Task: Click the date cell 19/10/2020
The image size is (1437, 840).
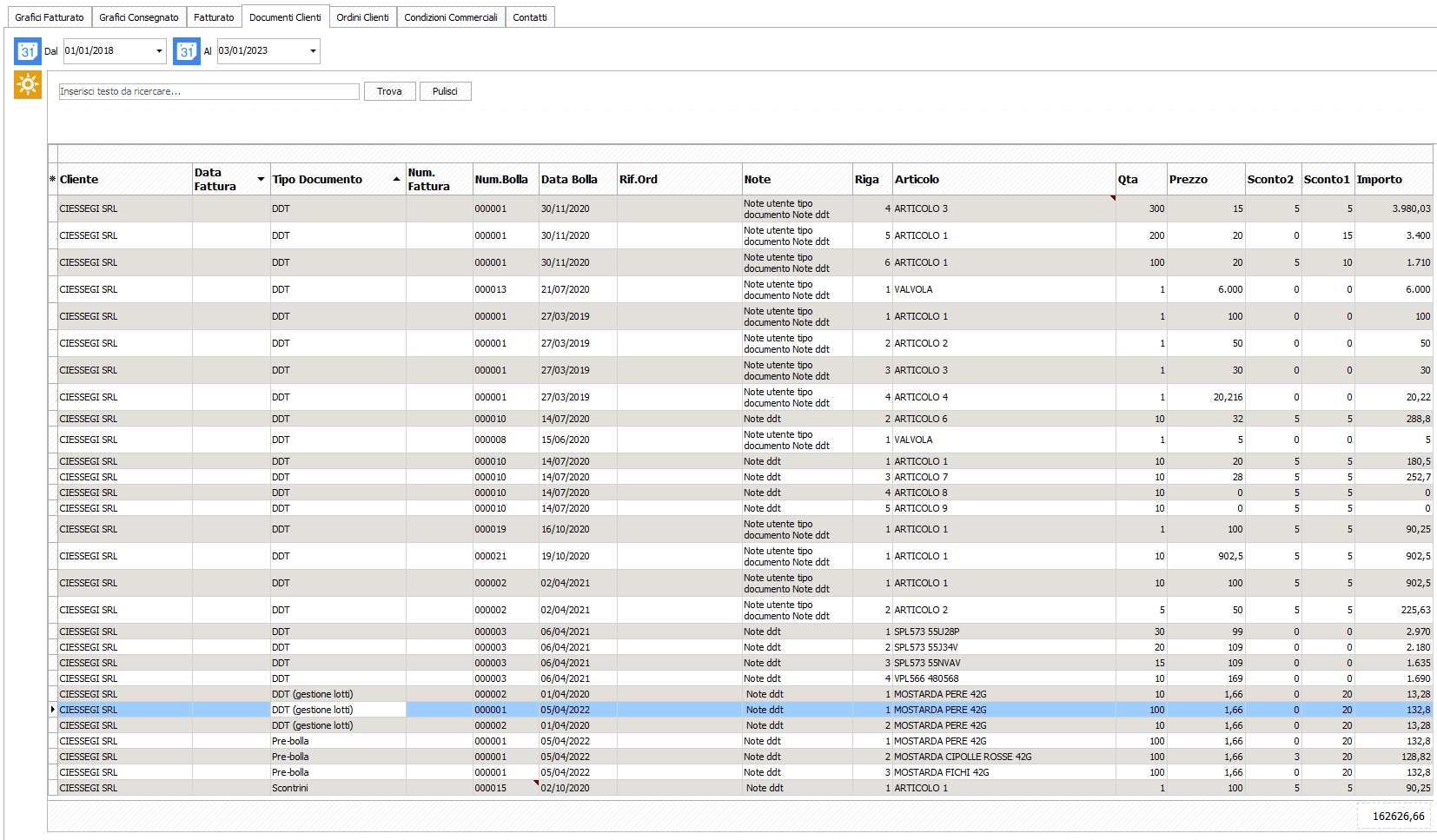Action: (x=578, y=556)
